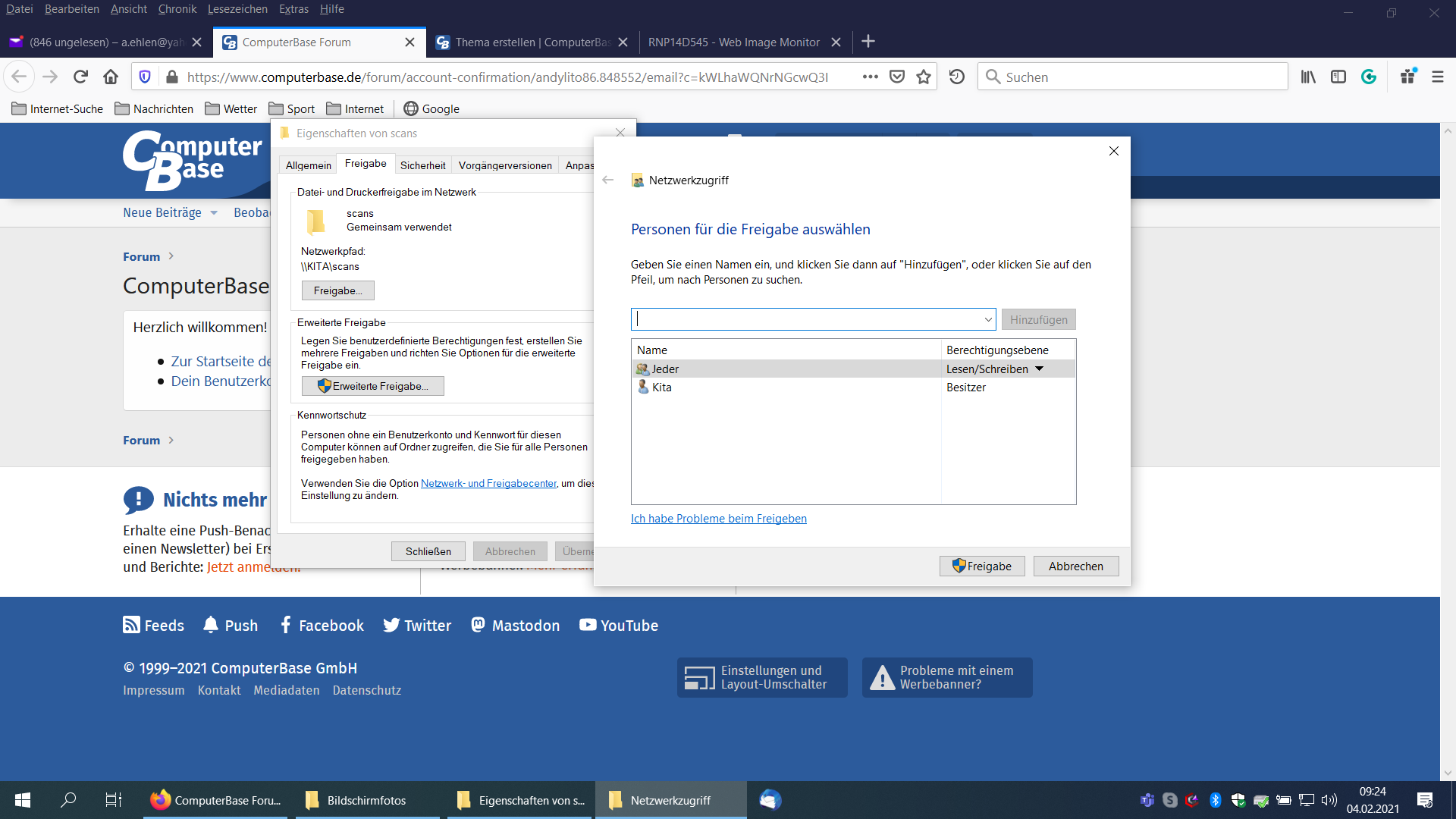Expand the Lesen/Schreiben permission dropdown
The image size is (1456, 819).
(x=1040, y=369)
